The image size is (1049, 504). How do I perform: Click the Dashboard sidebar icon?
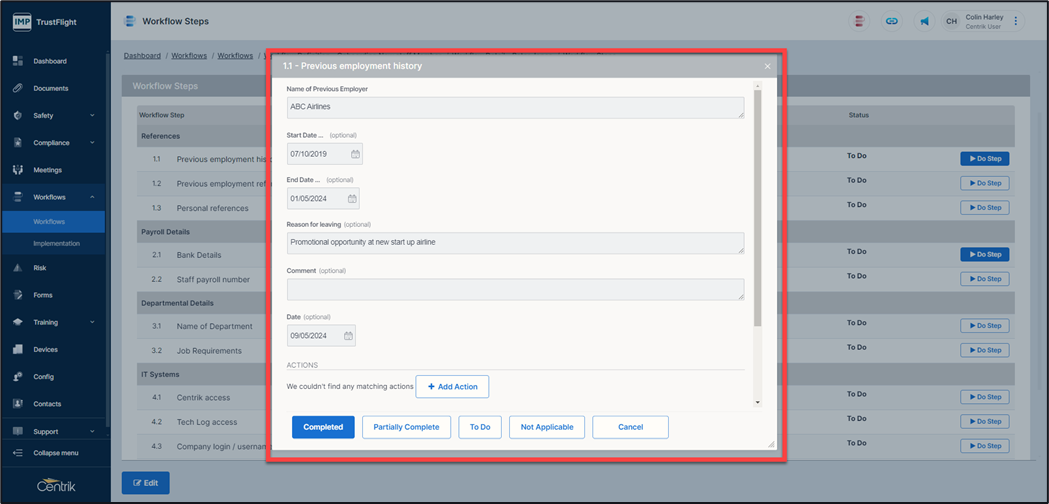[18, 61]
